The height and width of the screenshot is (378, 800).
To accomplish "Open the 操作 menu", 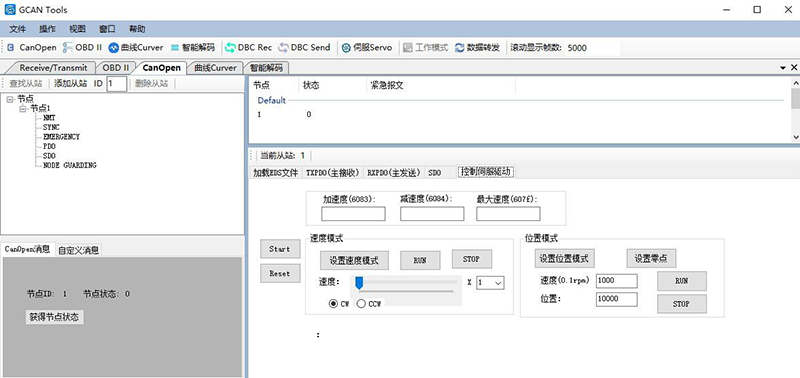I will click(47, 29).
